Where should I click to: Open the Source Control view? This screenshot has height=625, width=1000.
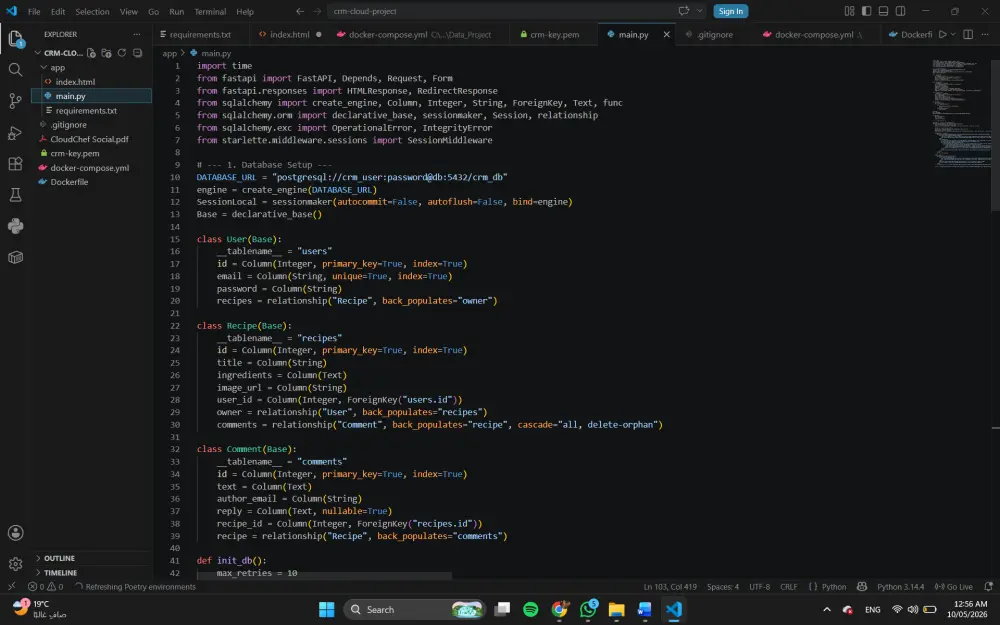click(15, 101)
